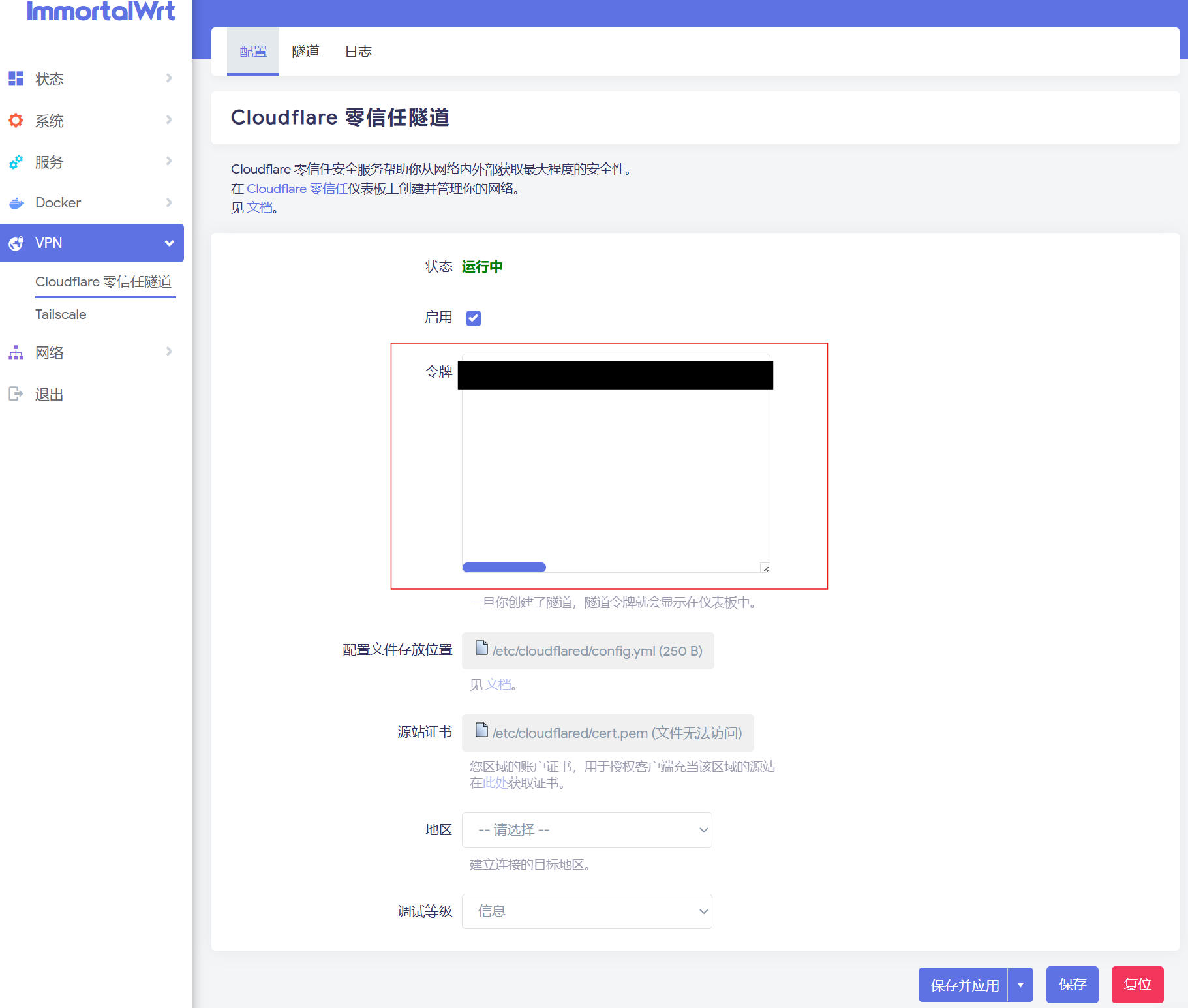The image size is (1188, 1008).
Task: Click the 状态 dashboard icon in sidebar
Action: click(x=16, y=79)
